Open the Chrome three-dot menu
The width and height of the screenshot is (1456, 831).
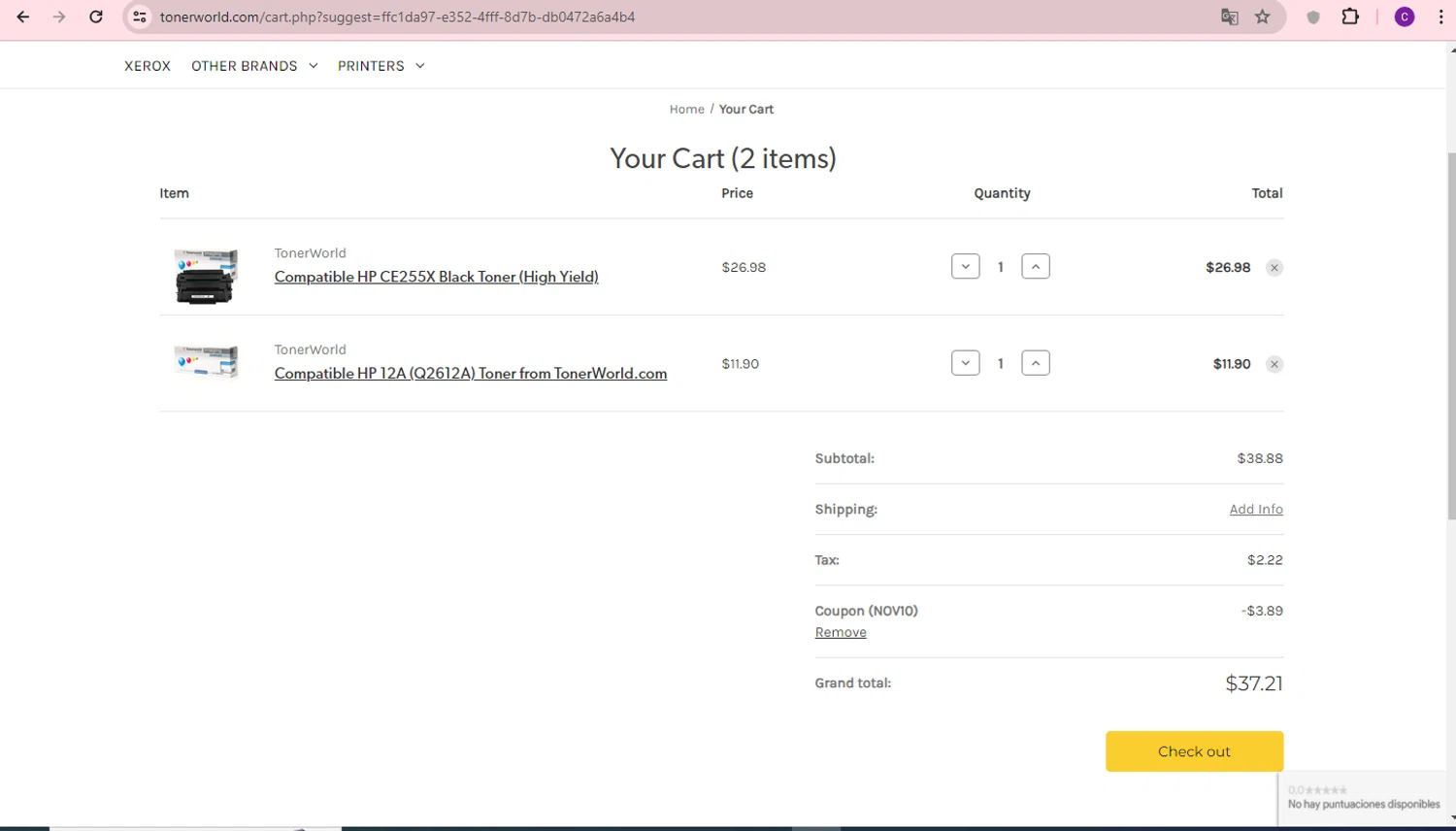1440,17
